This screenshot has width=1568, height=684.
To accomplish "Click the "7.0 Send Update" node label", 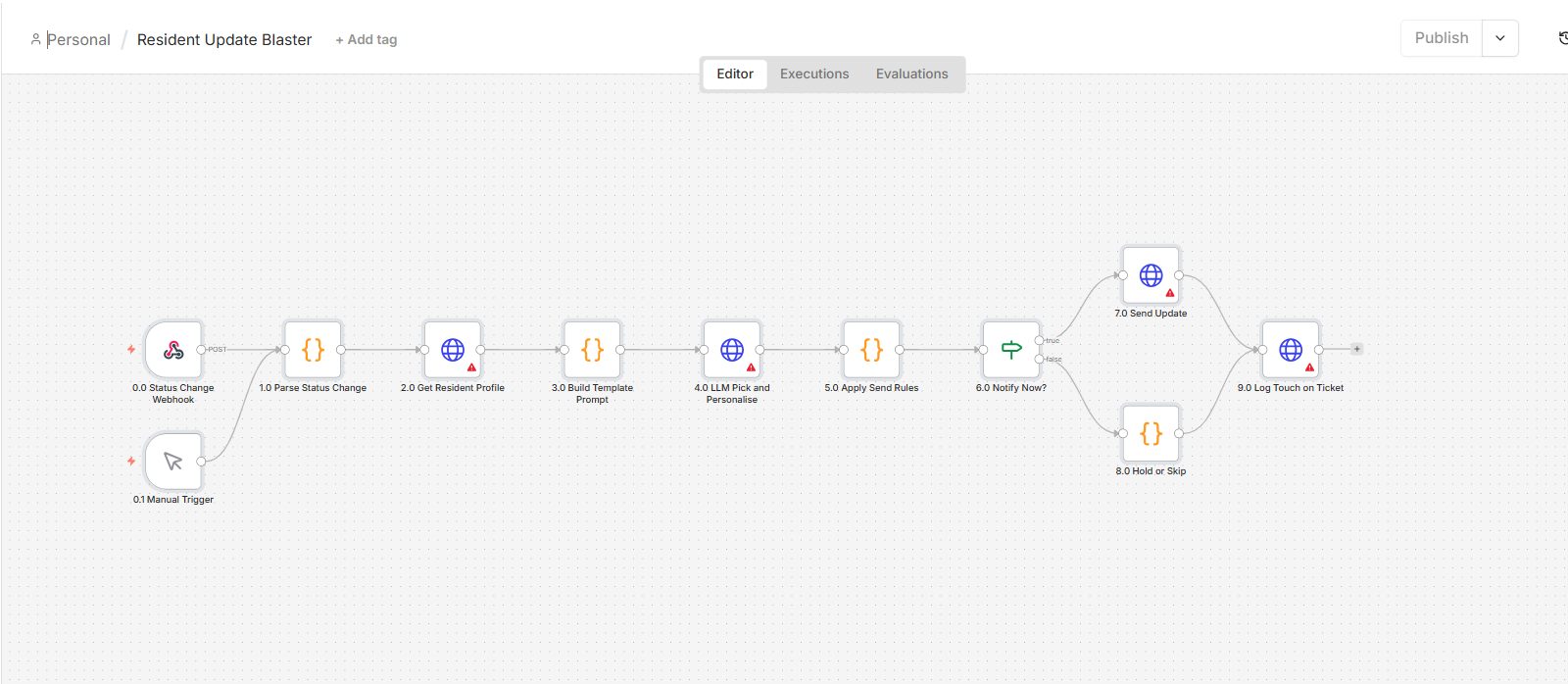I will [x=1151, y=314].
